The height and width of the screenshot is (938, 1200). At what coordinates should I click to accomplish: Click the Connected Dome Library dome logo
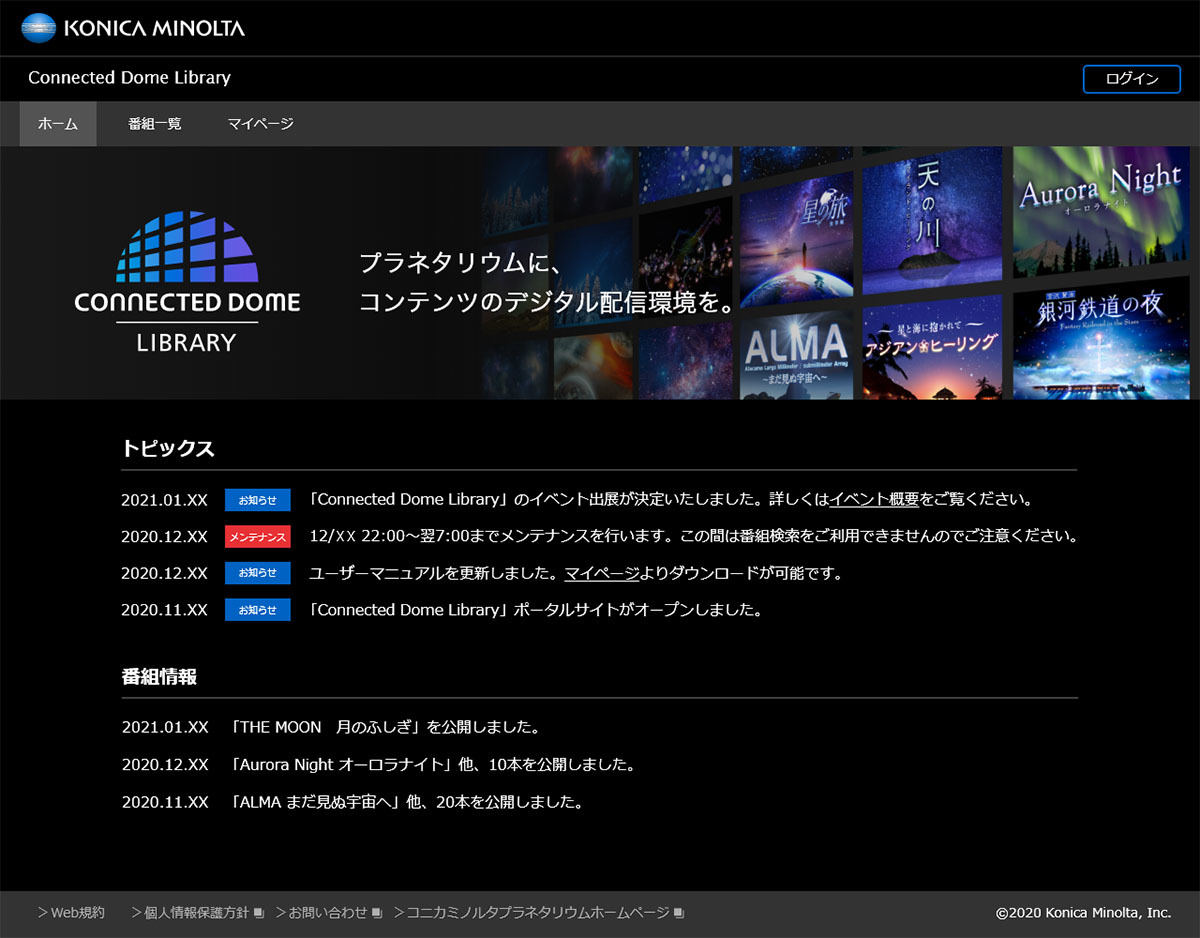[x=187, y=282]
